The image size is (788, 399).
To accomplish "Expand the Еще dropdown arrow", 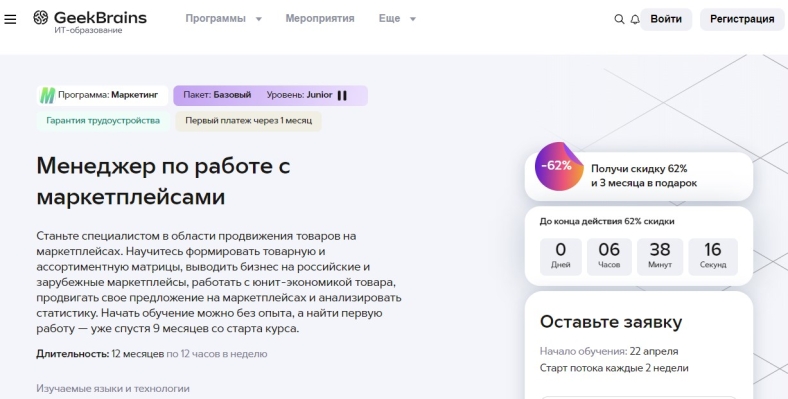I will tap(413, 19).
